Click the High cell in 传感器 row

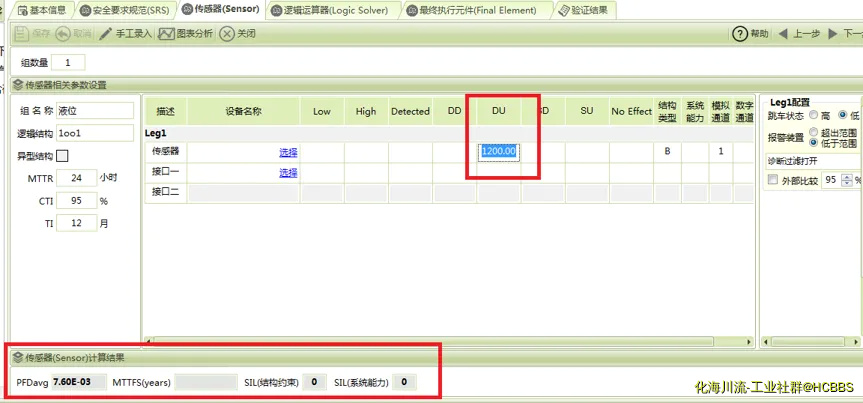click(366, 152)
